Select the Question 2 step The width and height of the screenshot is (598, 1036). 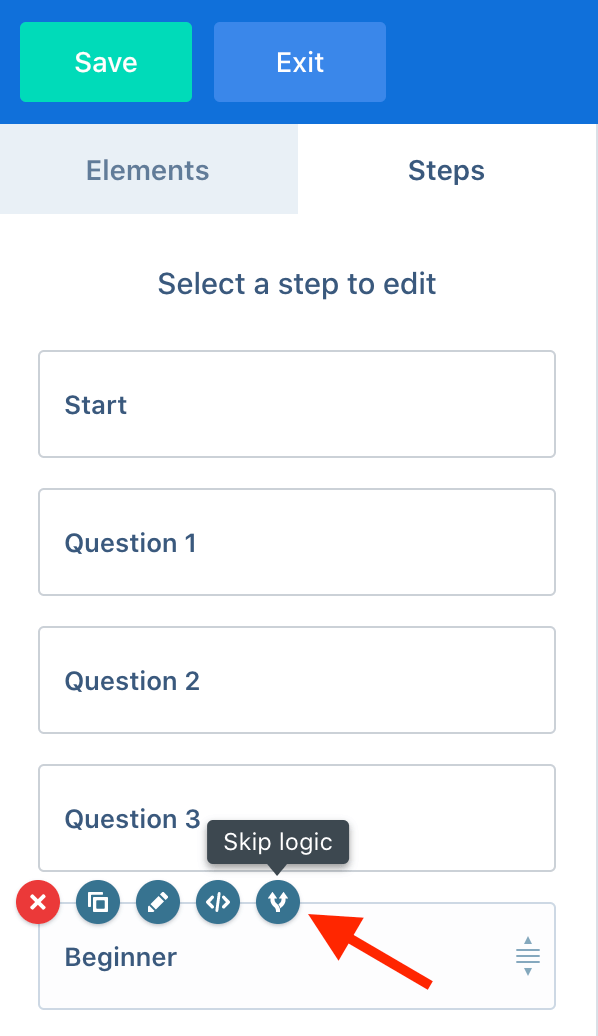297,681
